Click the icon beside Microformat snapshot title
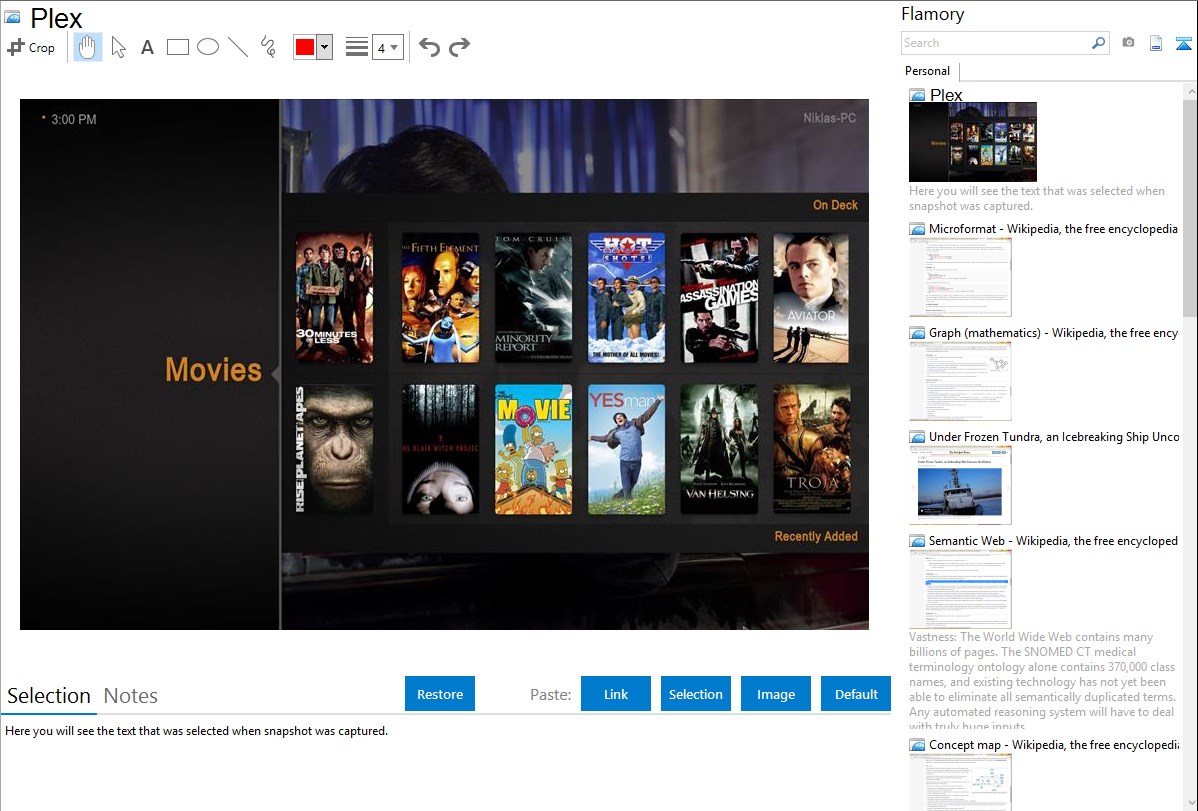 pos(917,229)
